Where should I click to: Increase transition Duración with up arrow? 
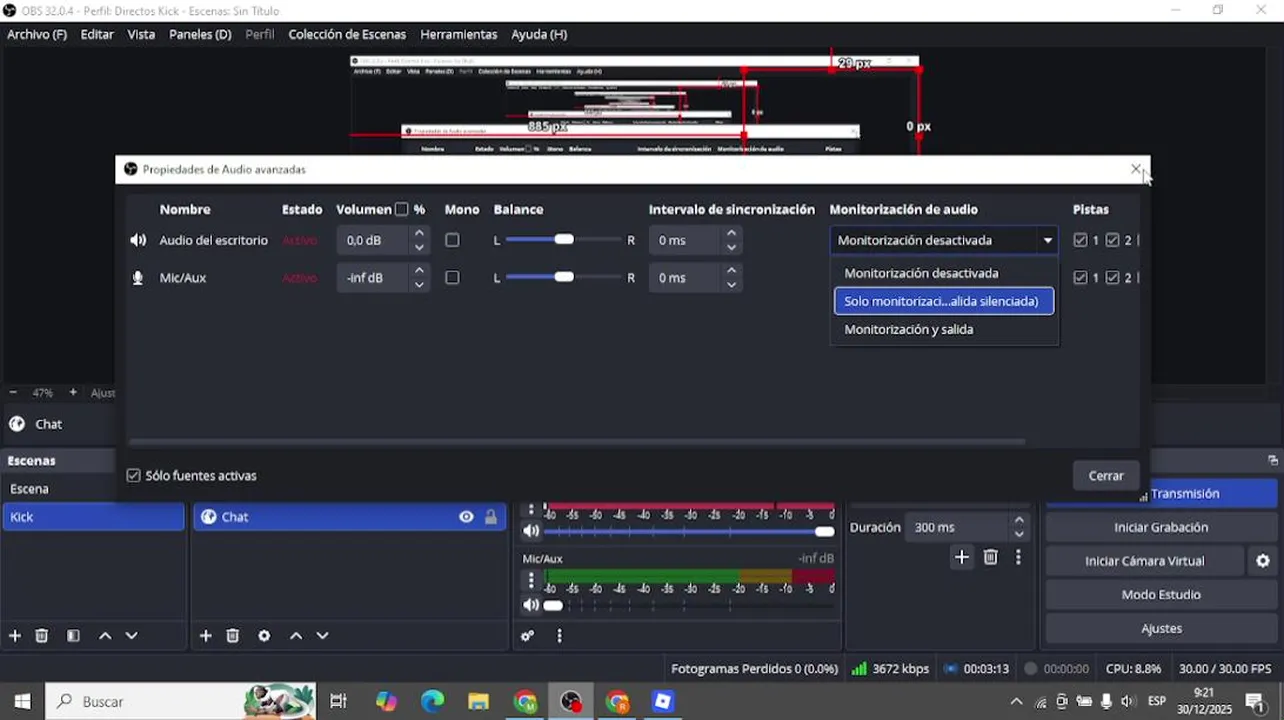tap(1019, 520)
